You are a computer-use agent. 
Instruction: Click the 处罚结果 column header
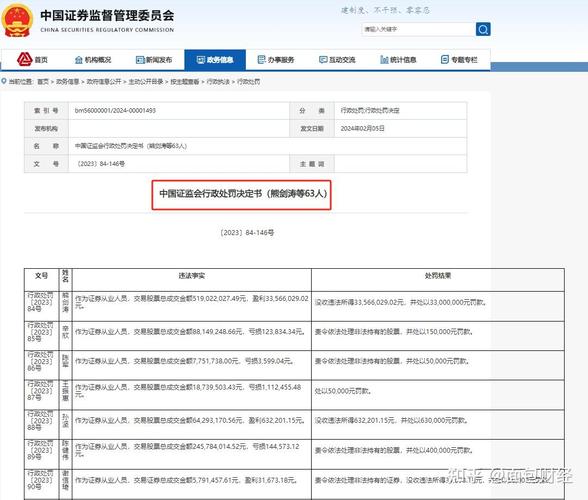point(438,276)
